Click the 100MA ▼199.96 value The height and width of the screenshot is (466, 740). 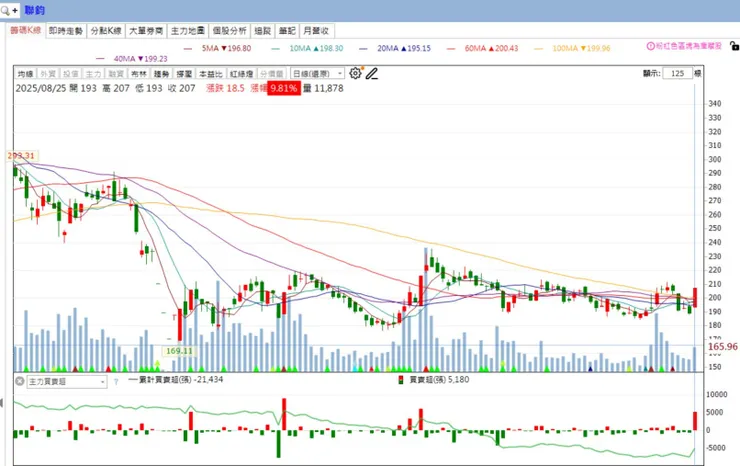click(x=581, y=48)
